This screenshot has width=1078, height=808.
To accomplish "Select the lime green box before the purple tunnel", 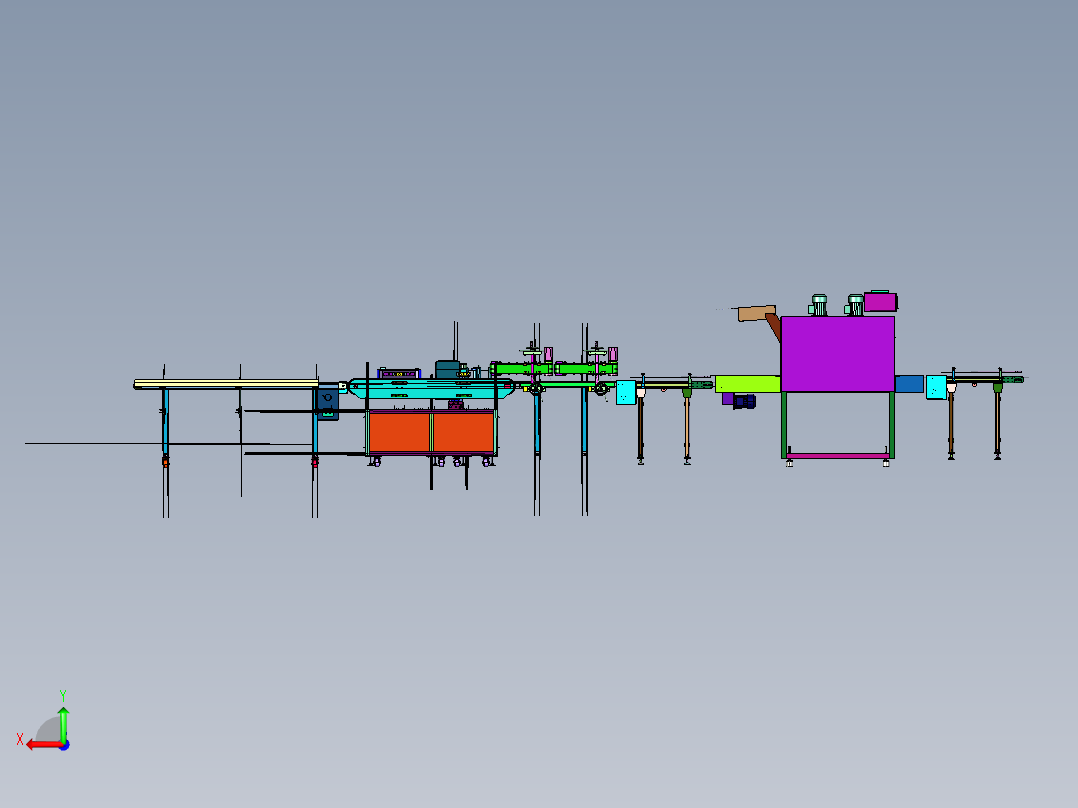I will (747, 384).
